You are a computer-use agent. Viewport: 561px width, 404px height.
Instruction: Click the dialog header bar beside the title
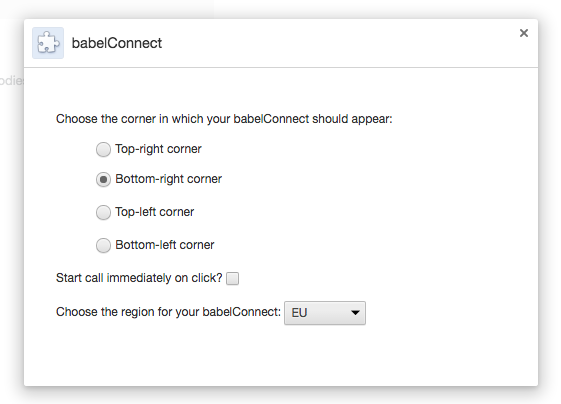340,43
